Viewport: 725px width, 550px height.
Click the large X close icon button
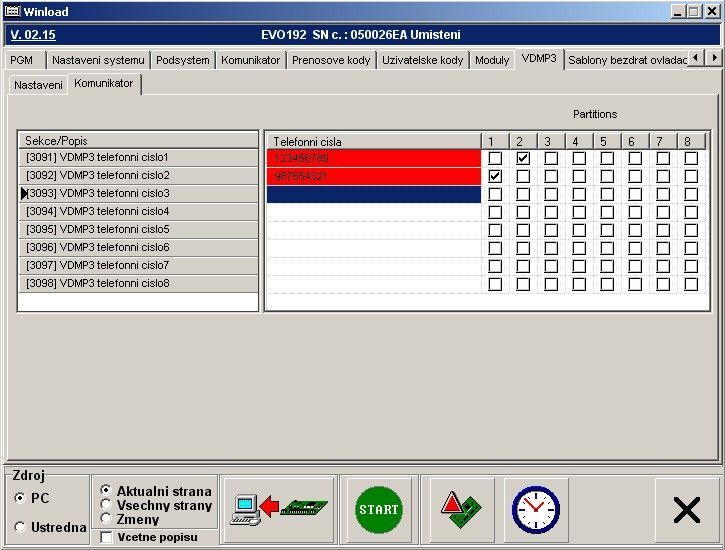click(x=686, y=510)
